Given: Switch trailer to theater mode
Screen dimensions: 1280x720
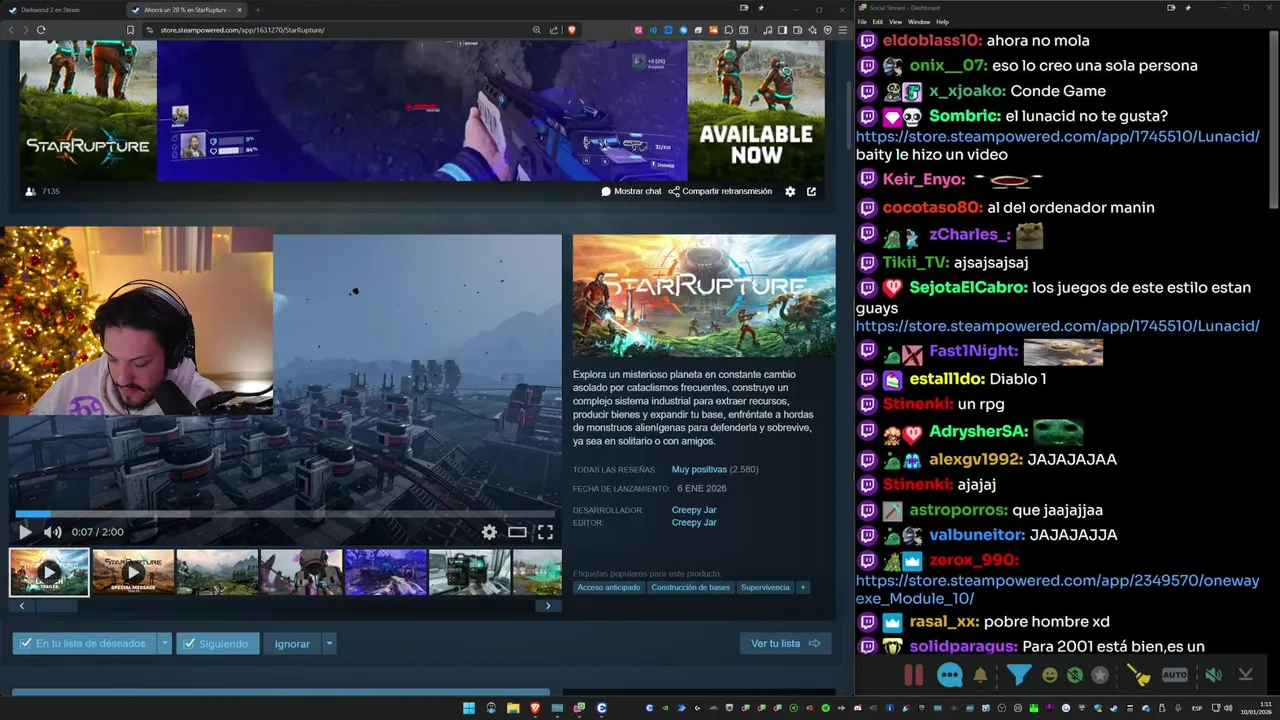Looking at the screenshot, I should 517,532.
